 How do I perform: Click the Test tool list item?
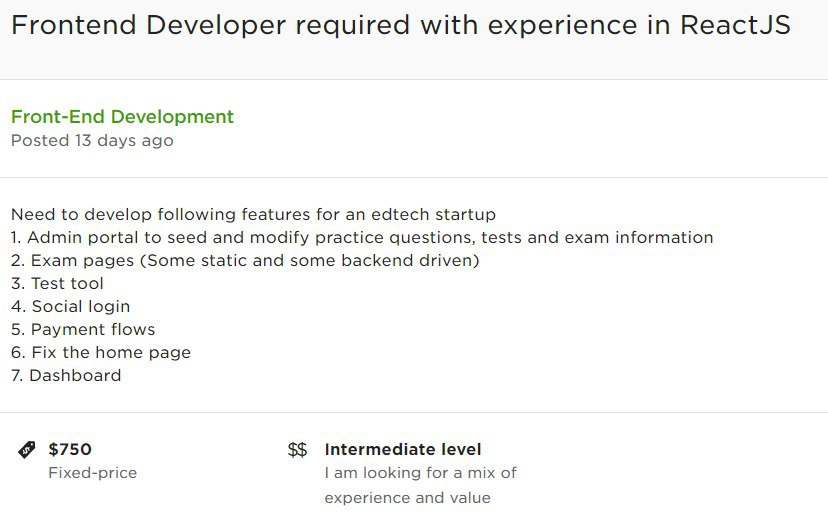(x=57, y=284)
